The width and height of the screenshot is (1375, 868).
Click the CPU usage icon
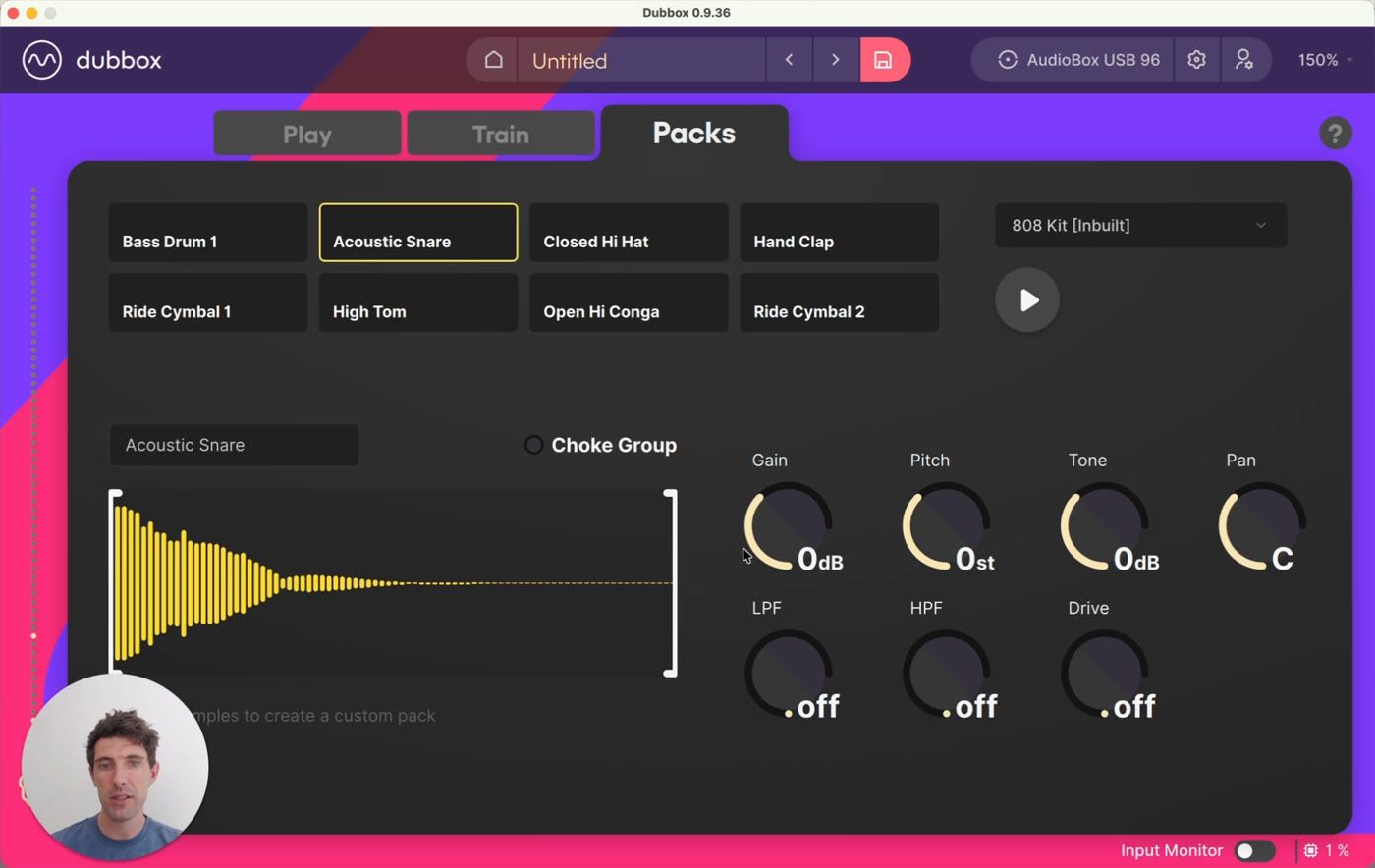pyautogui.click(x=1311, y=850)
